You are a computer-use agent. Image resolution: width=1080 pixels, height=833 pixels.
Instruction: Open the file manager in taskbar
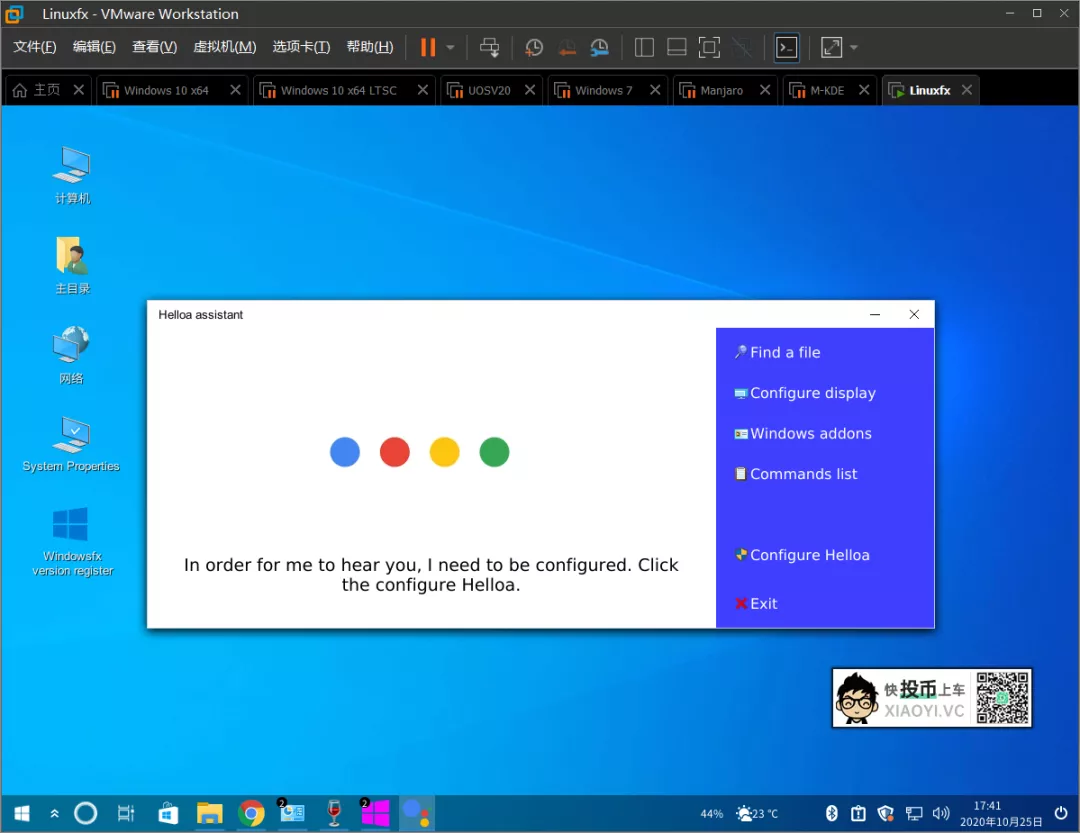(x=209, y=813)
